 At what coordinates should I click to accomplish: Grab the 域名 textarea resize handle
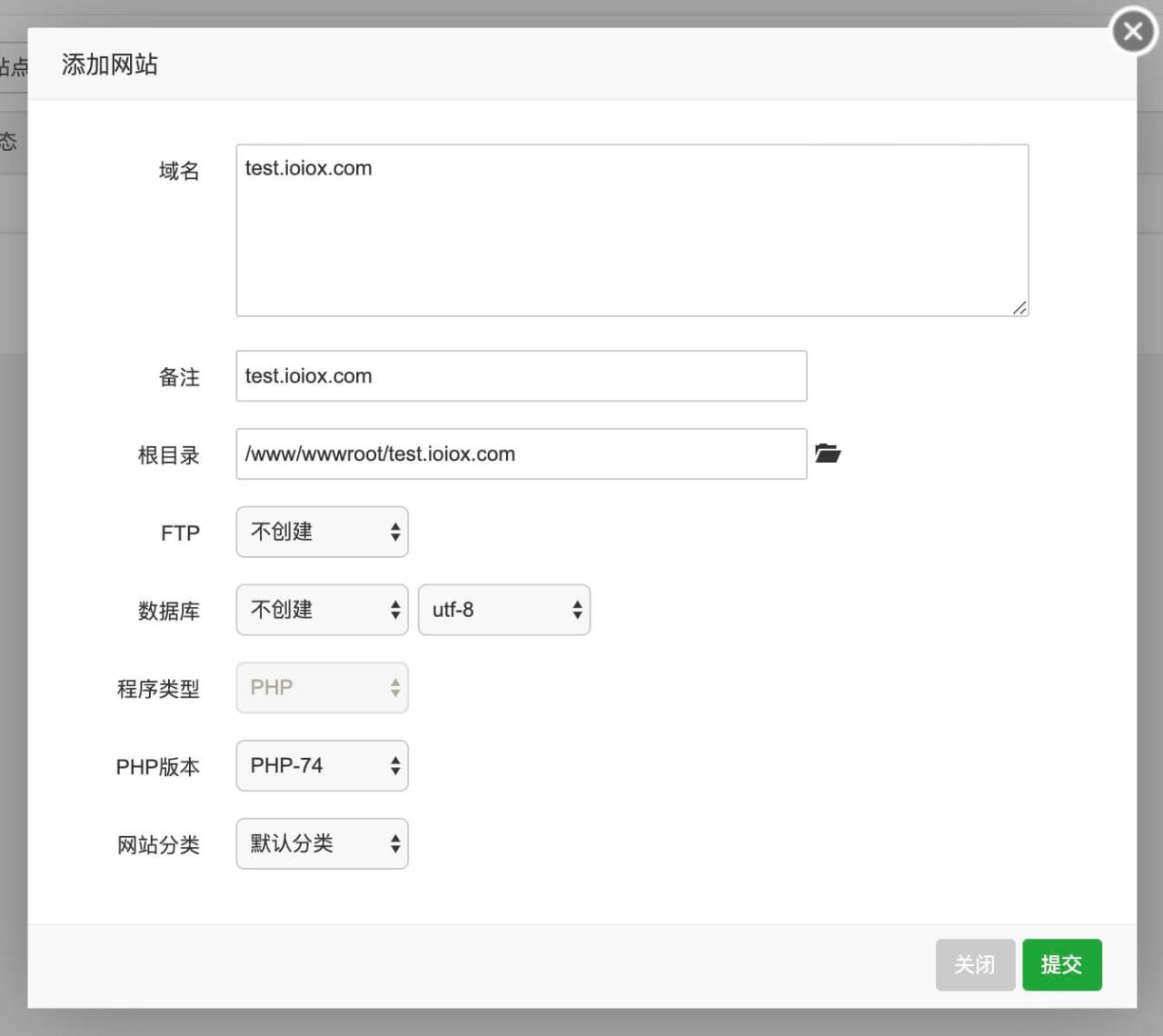click(1019, 308)
